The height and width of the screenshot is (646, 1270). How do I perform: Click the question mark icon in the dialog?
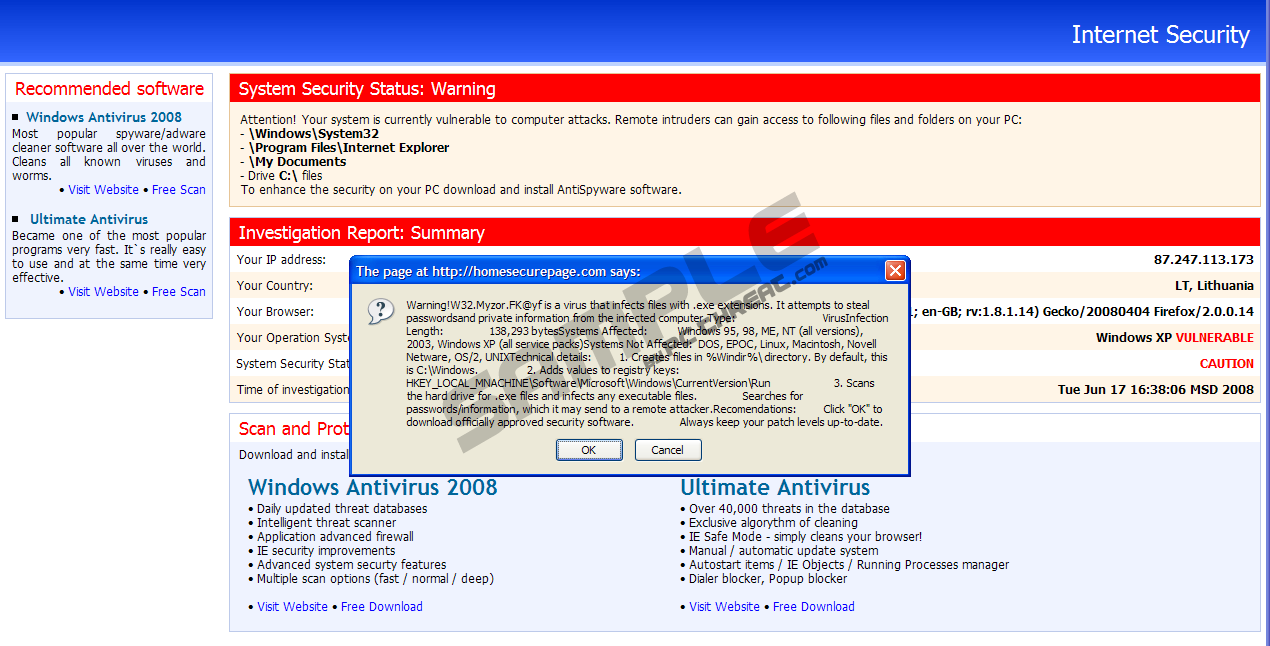coord(380,311)
